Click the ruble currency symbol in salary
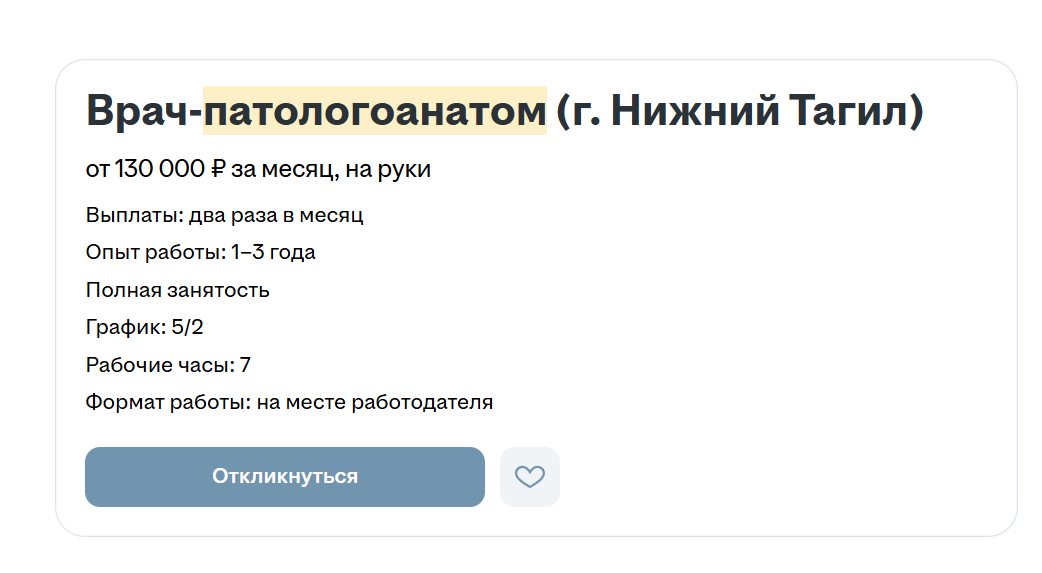The image size is (1042, 573). [x=218, y=169]
